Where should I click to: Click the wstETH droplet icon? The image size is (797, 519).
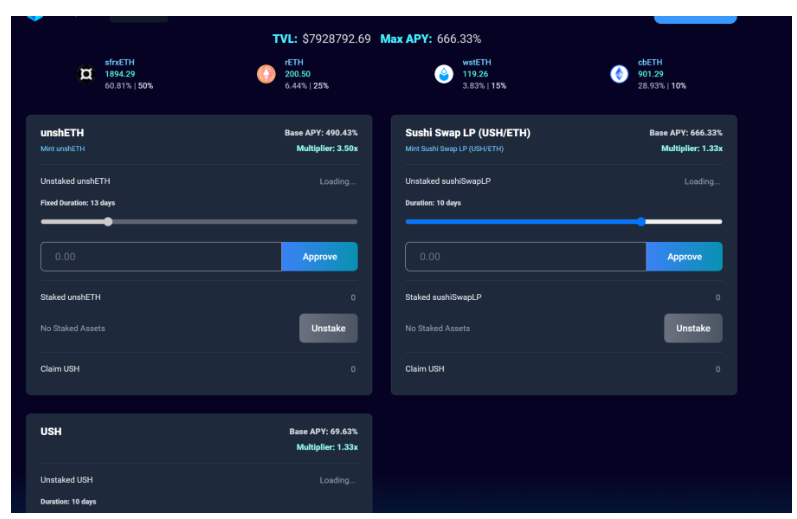tap(444, 74)
